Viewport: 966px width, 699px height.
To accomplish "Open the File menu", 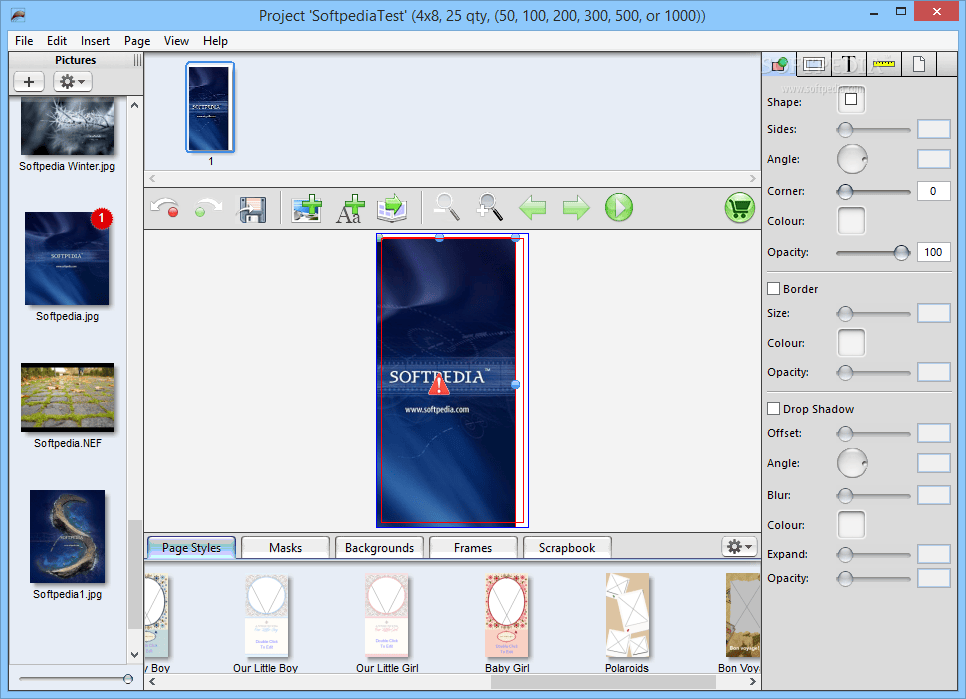I will [24, 41].
